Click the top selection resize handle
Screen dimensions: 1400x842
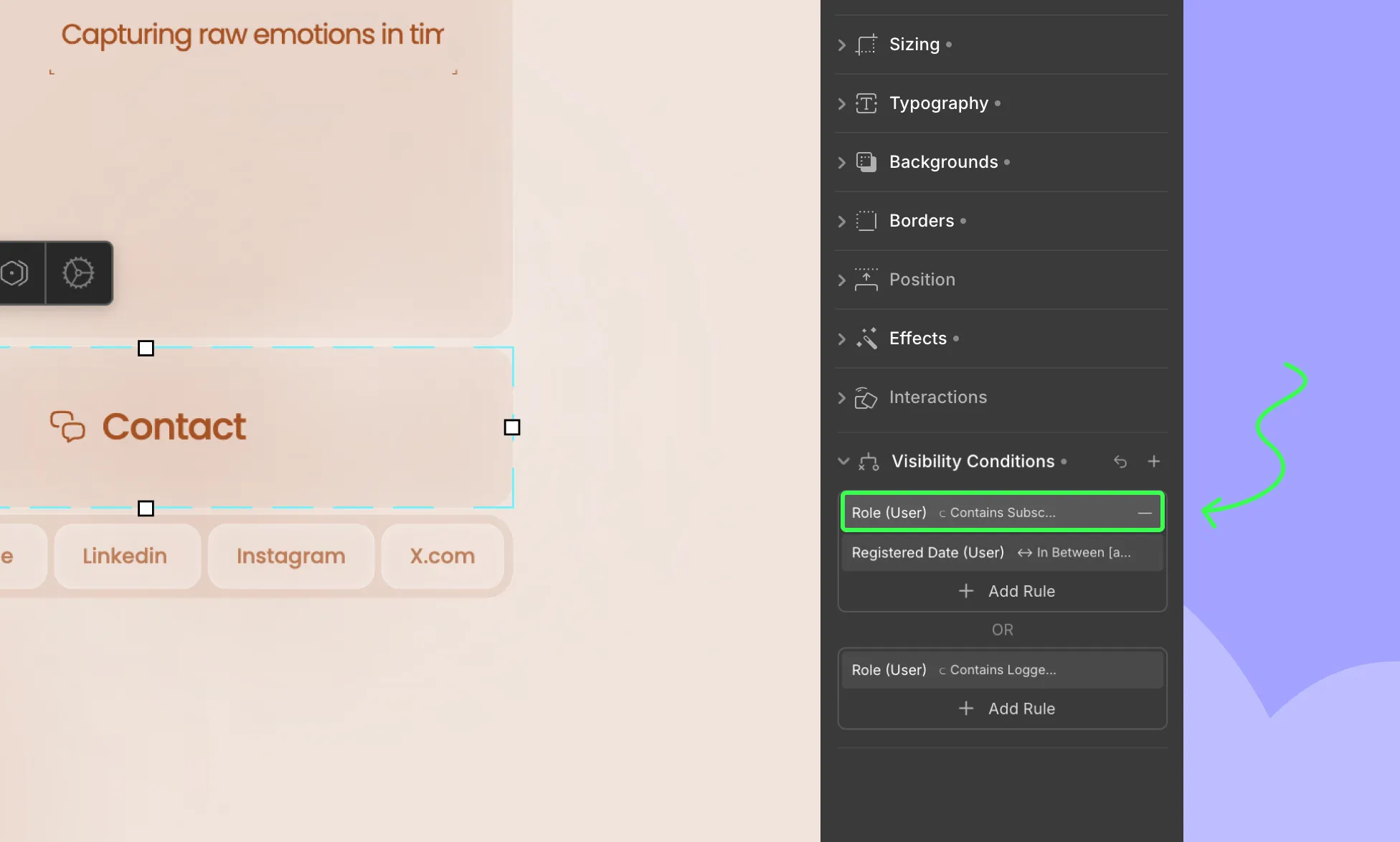pos(146,348)
